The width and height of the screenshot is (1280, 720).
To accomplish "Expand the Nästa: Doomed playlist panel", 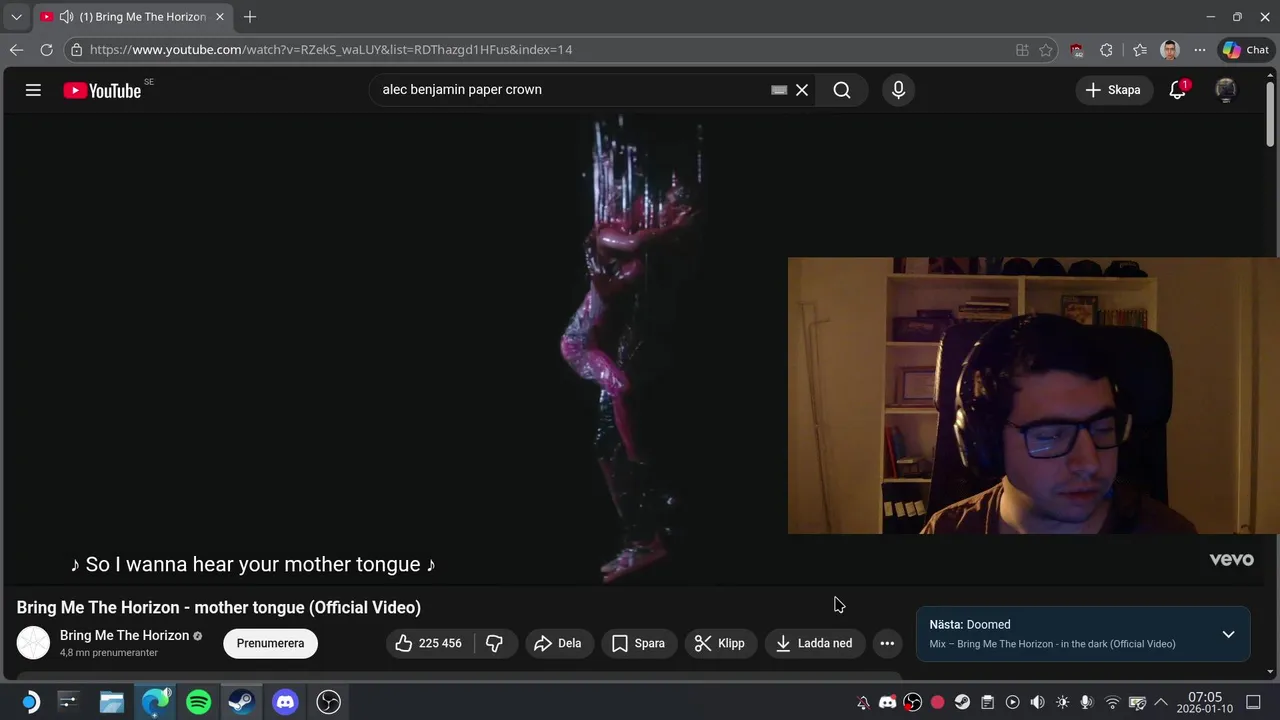I will coord(1228,634).
